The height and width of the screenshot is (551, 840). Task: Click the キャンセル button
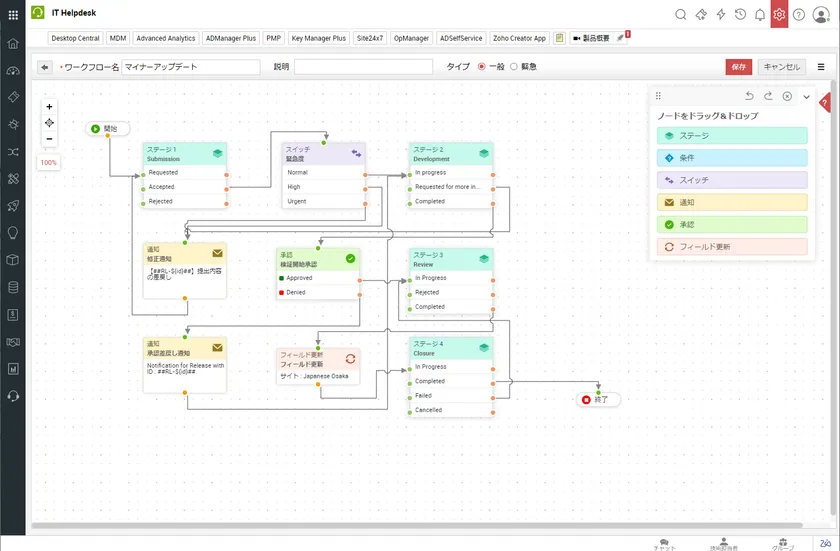pyautogui.click(x=781, y=67)
